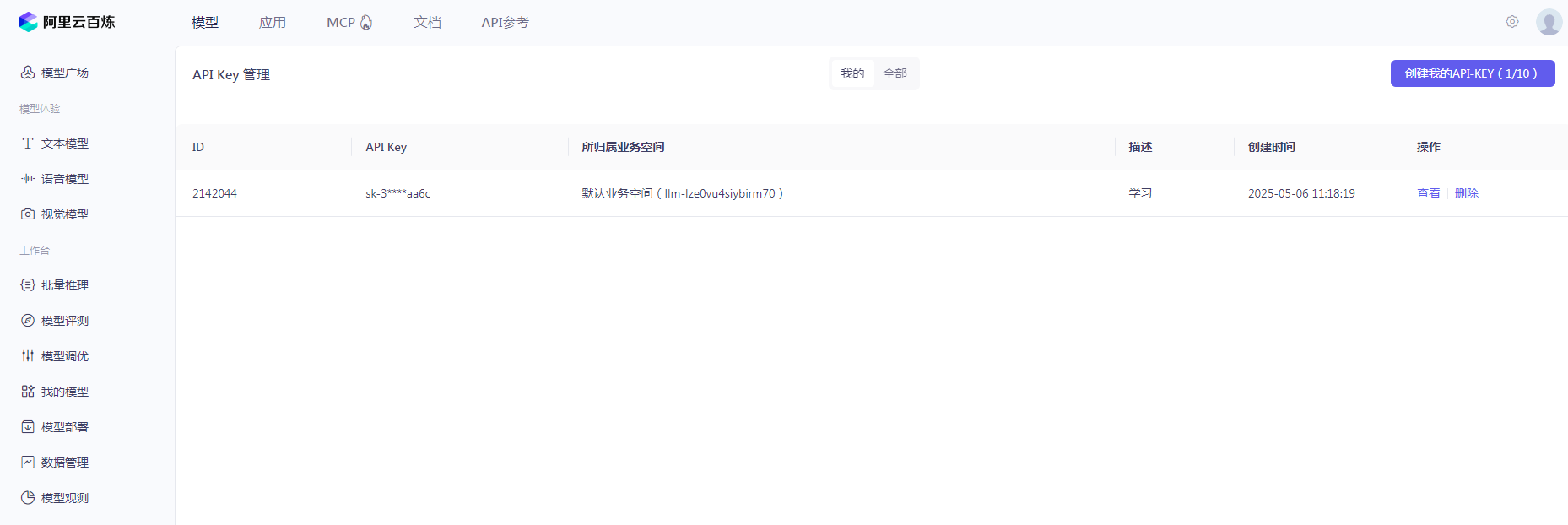Click 查看 link for key 2142044
1568x525 pixels.
1428,193
